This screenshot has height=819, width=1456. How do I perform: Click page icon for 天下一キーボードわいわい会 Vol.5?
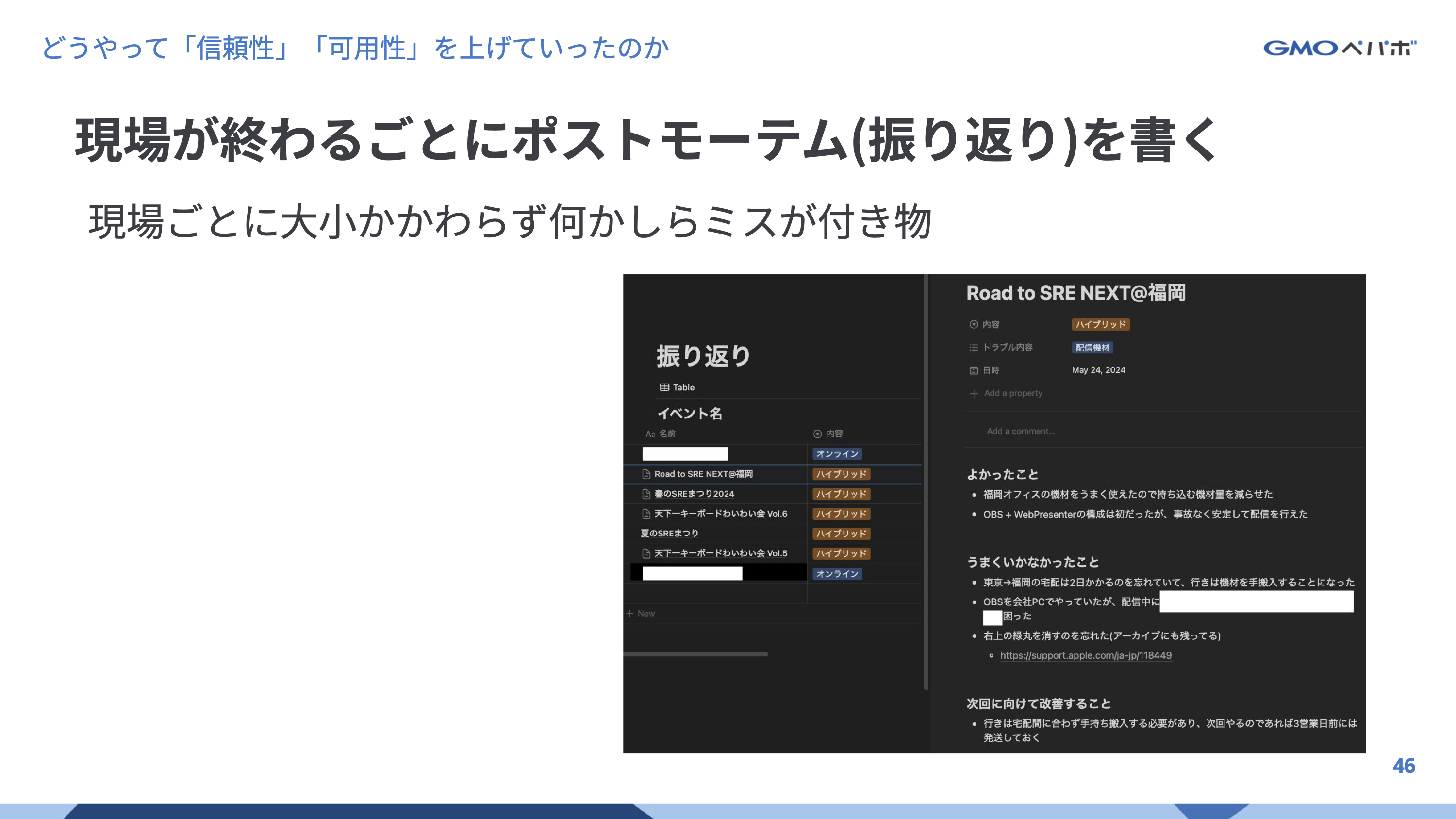646,553
